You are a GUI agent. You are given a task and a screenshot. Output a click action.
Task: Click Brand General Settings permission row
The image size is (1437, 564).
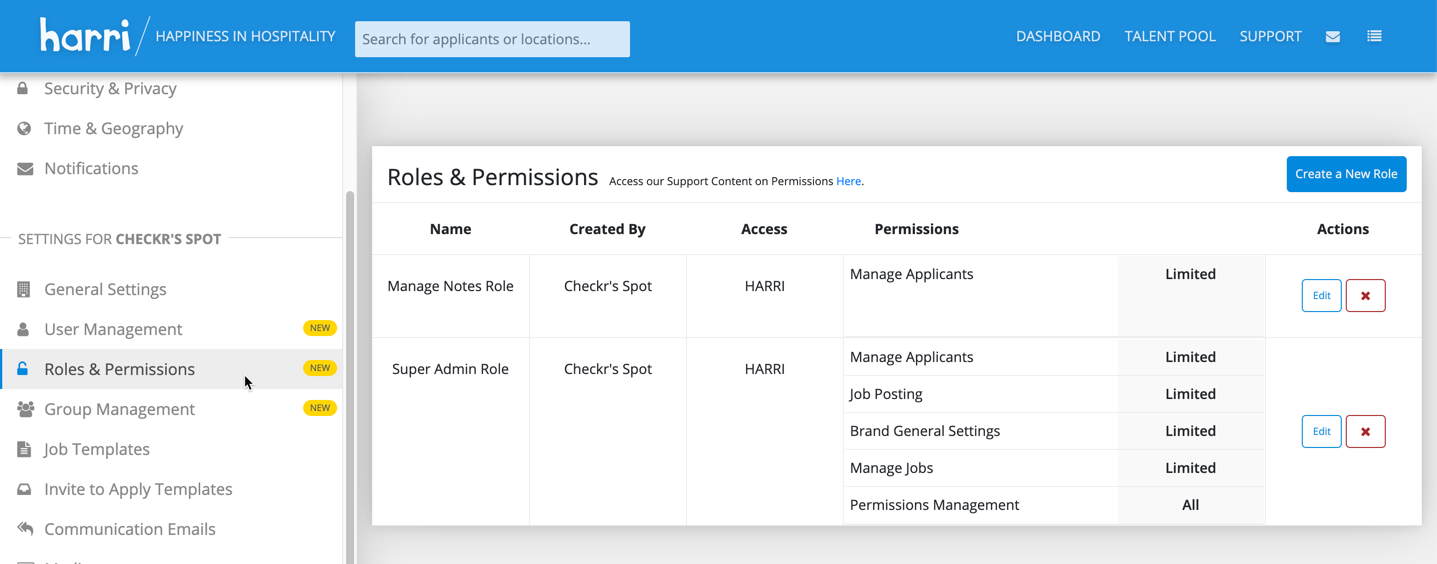(x=1054, y=431)
